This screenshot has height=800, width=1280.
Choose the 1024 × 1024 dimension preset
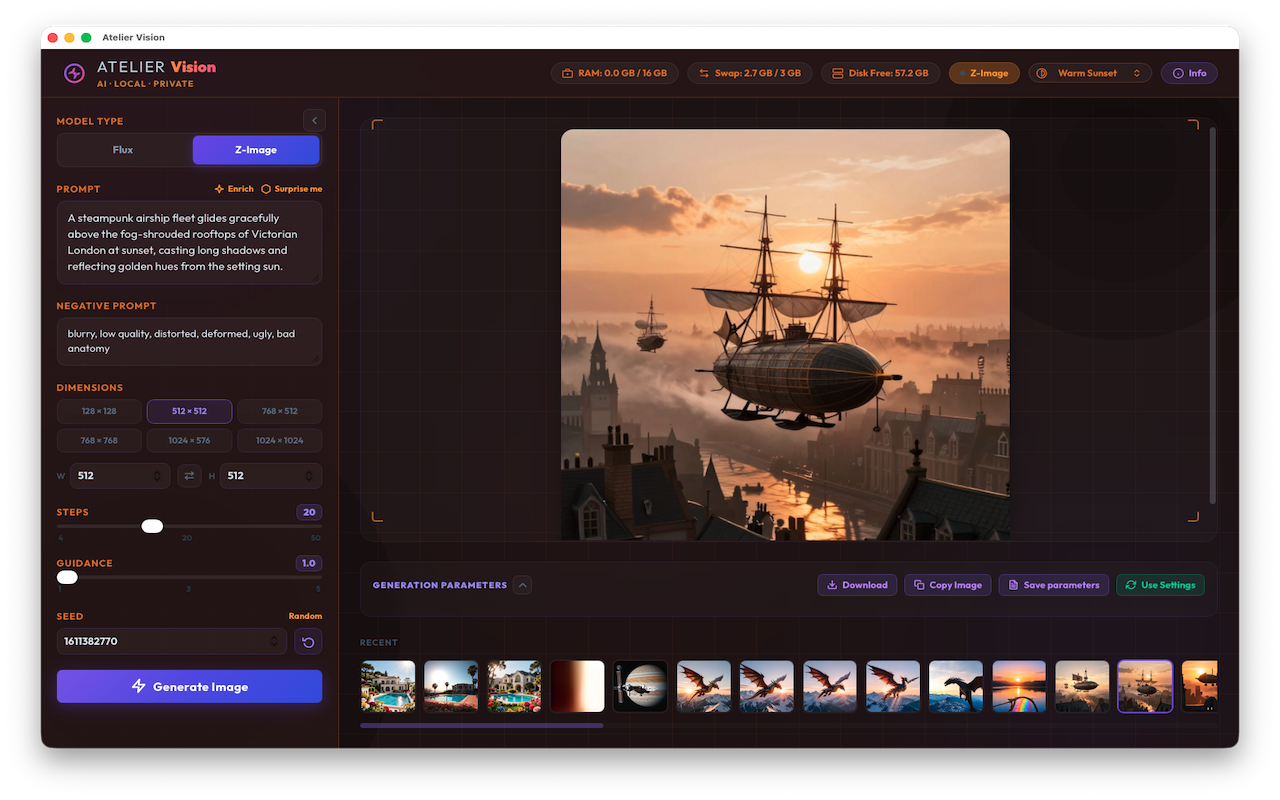click(x=279, y=440)
